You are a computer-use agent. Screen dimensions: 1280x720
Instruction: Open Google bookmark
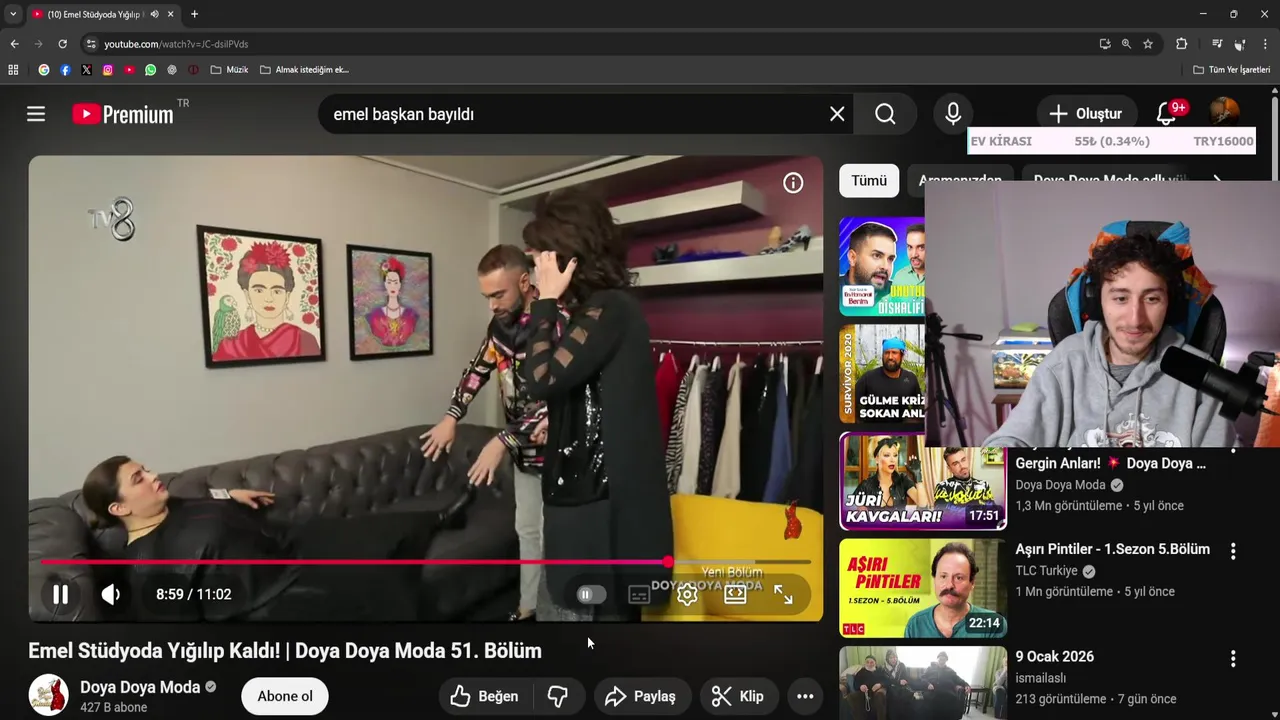click(43, 70)
